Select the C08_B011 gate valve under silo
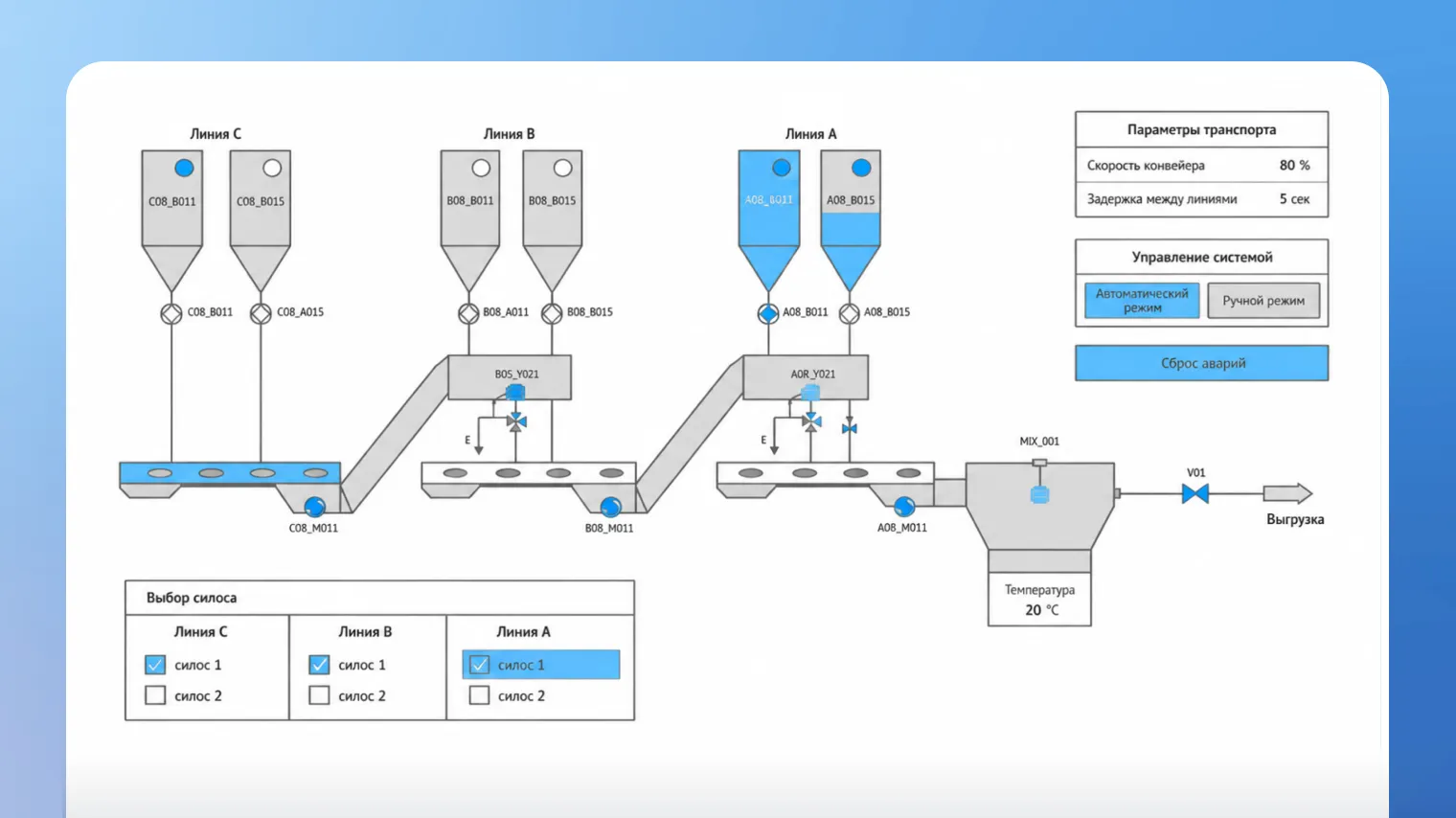The image size is (1456, 818). click(171, 313)
